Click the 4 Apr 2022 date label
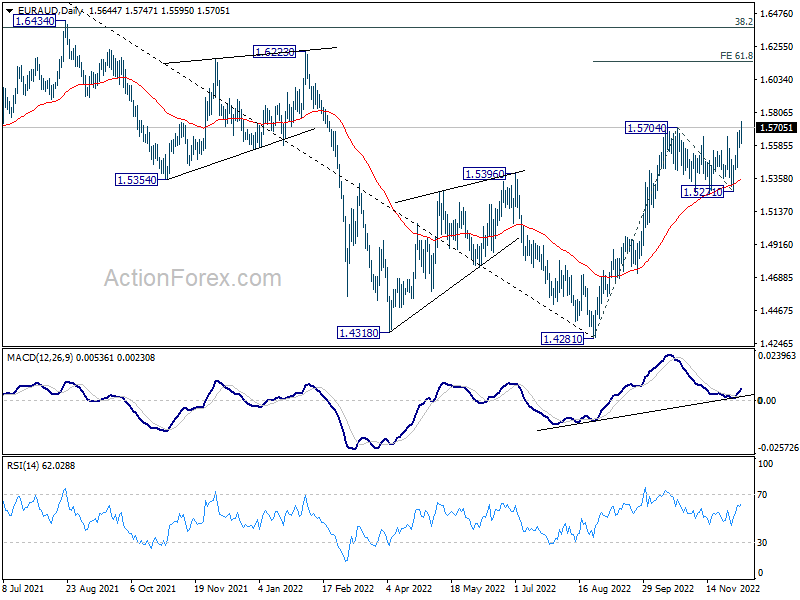This screenshot has height=600, width=800. [x=409, y=588]
